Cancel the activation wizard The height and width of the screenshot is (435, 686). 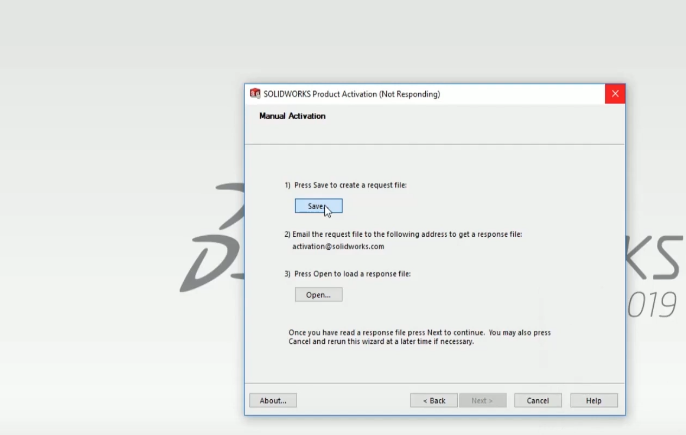(538, 400)
